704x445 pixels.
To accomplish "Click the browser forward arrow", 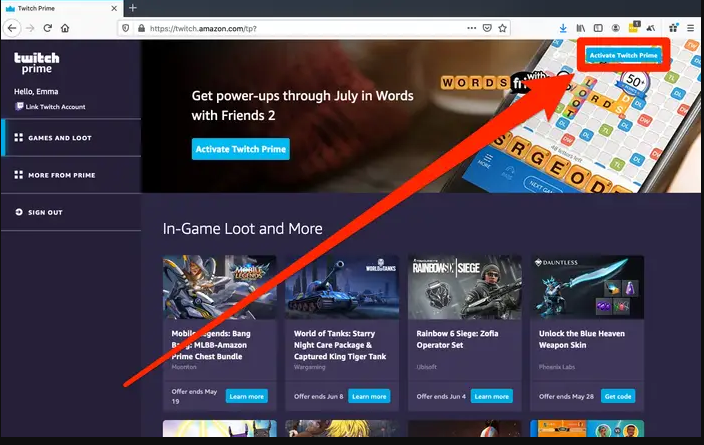I will (x=30, y=28).
